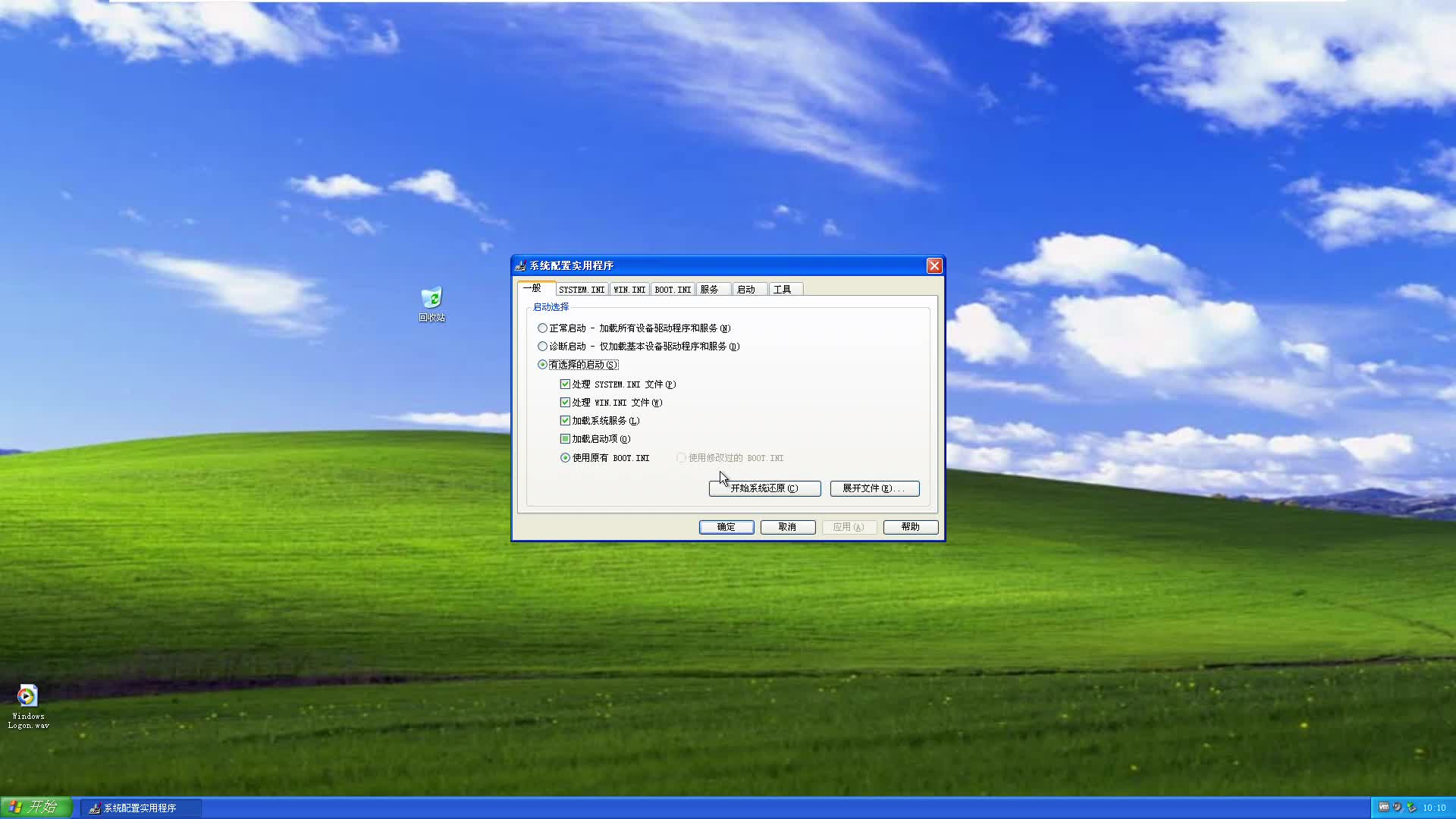Open the Windows Logon.wav file on desktop

click(27, 696)
